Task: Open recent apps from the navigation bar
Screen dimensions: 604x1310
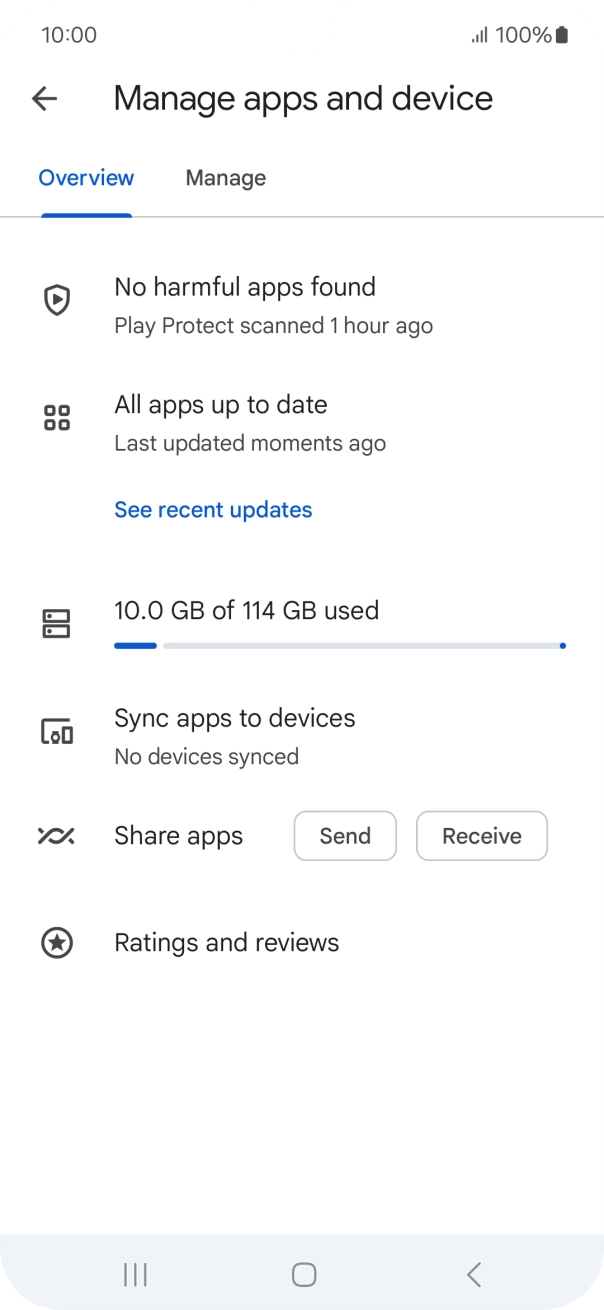Action: point(135,1274)
